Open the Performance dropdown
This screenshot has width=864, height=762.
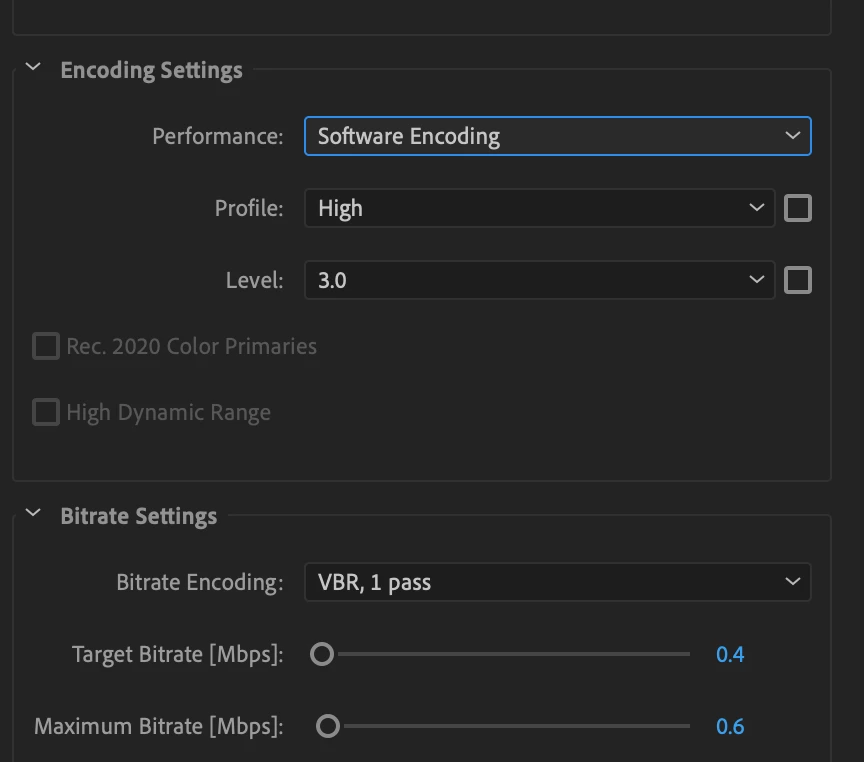tap(557, 136)
